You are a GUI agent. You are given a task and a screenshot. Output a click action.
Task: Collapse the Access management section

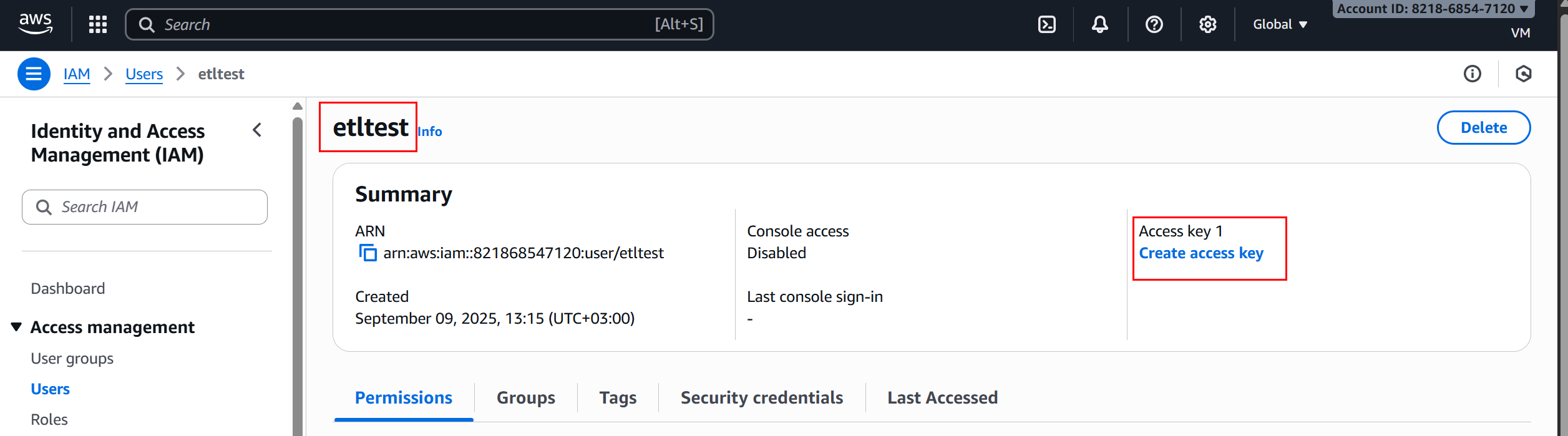(x=17, y=327)
